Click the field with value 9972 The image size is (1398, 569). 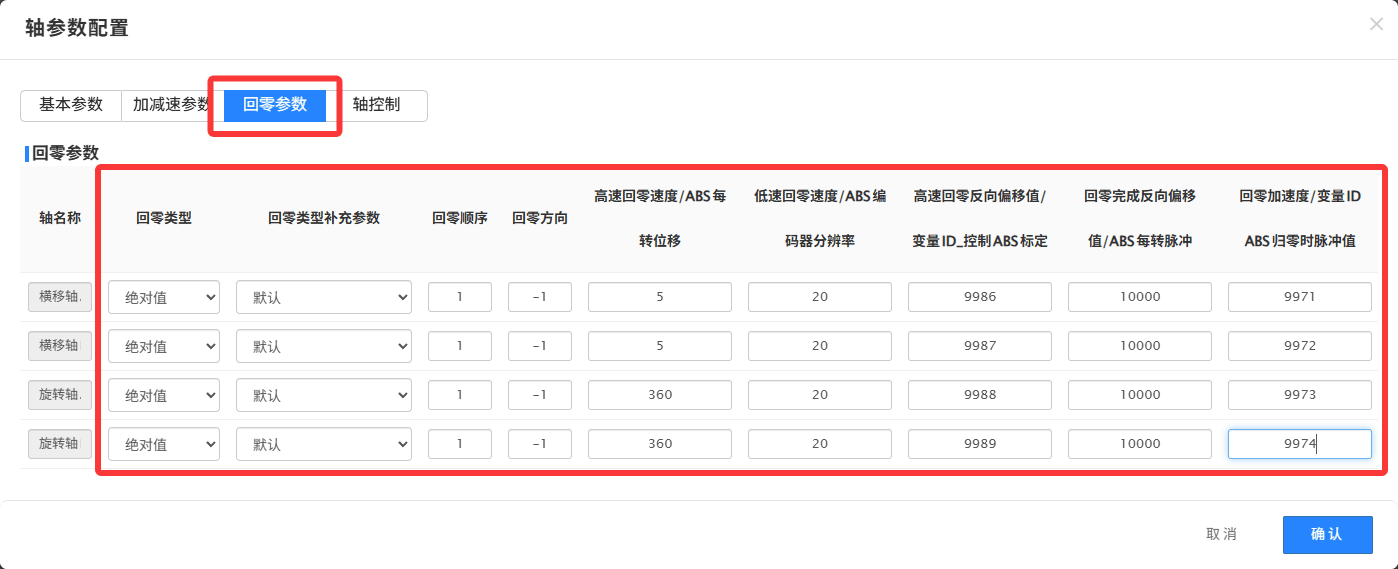tap(1299, 346)
